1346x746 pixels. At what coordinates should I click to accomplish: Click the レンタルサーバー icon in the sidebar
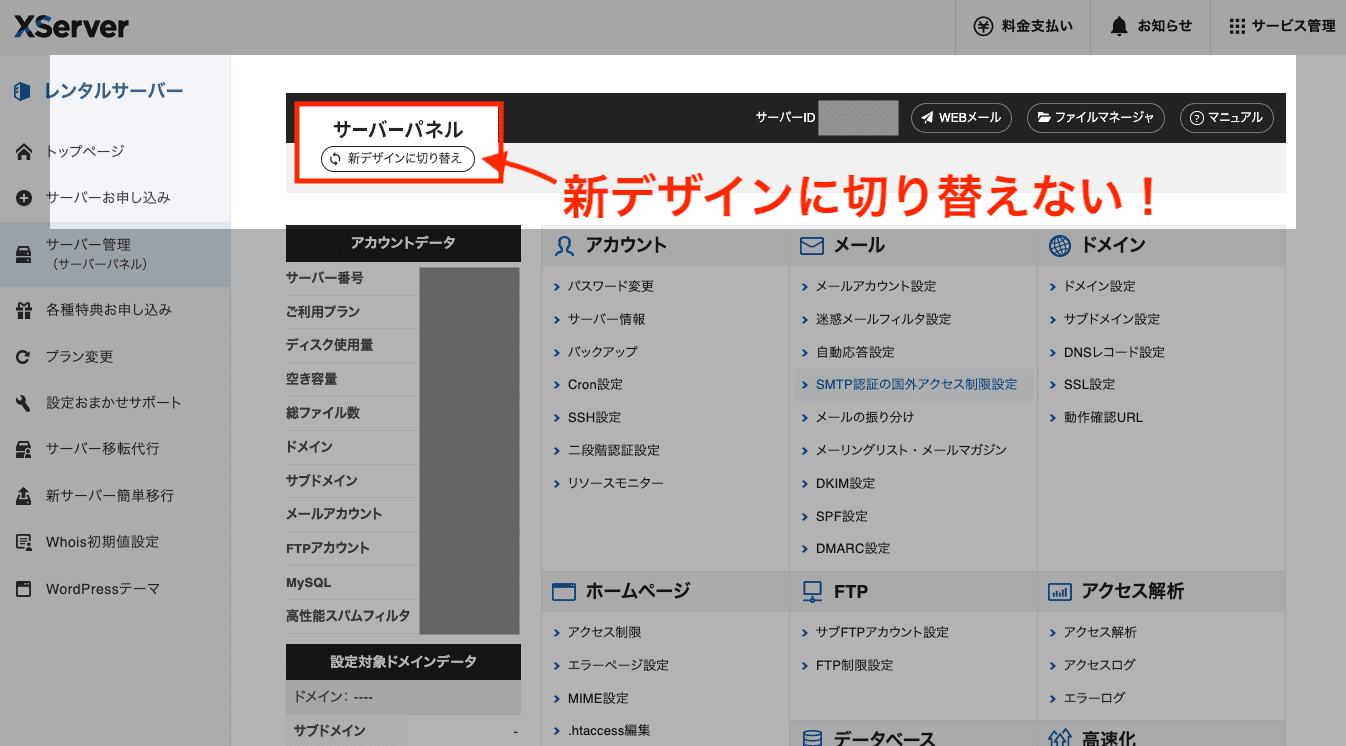[22, 92]
